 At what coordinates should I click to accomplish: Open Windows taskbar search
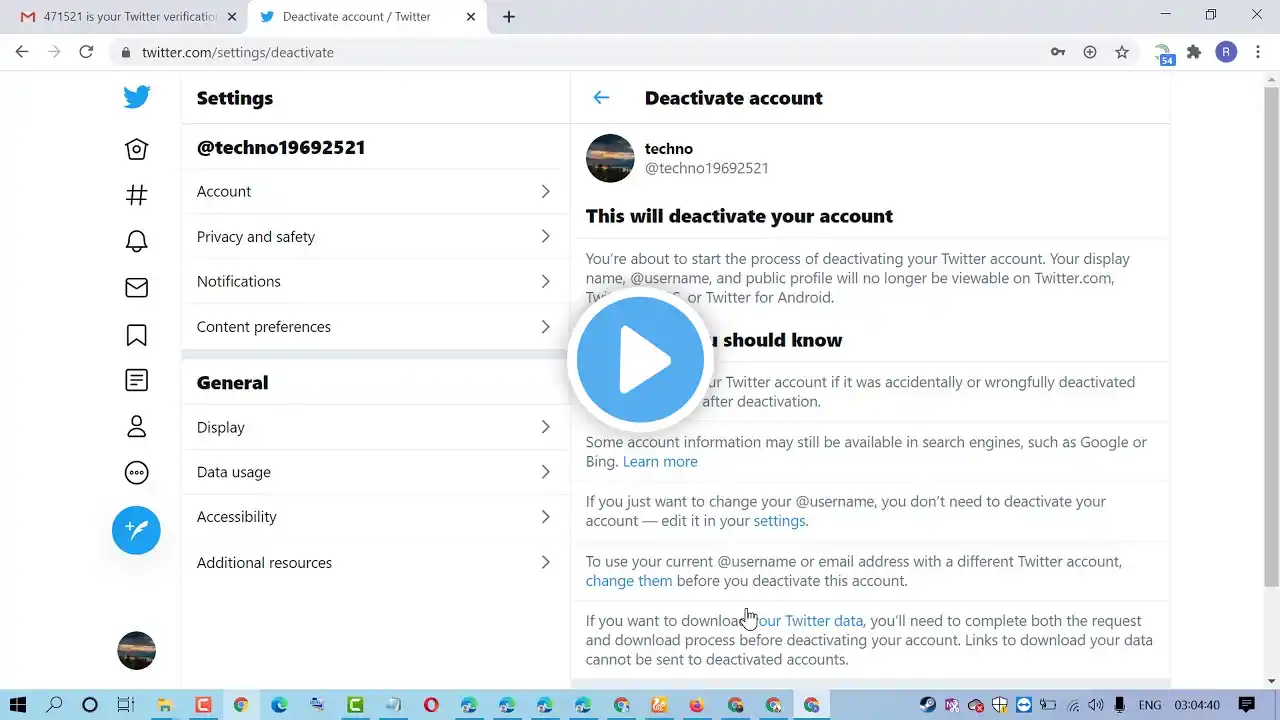pos(54,705)
